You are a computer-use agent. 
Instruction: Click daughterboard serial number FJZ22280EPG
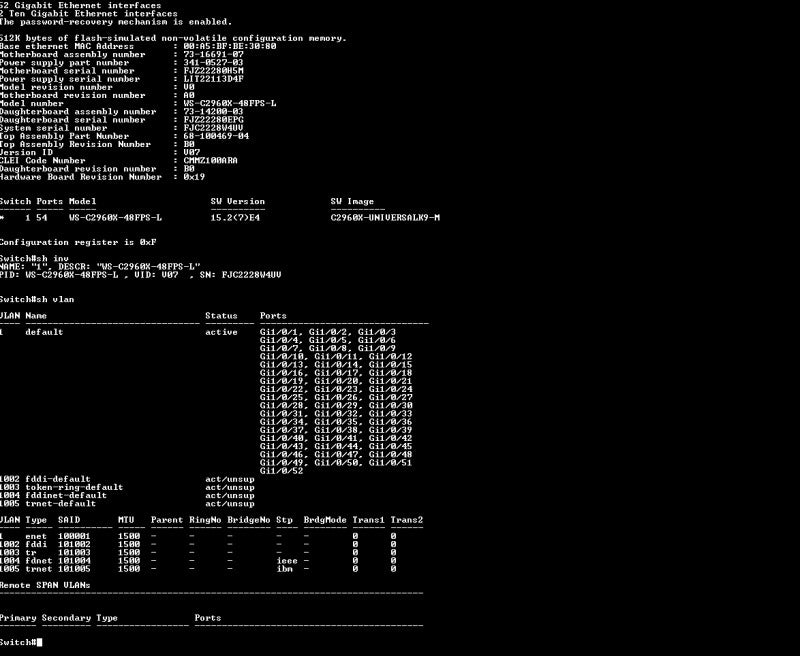tap(213, 120)
